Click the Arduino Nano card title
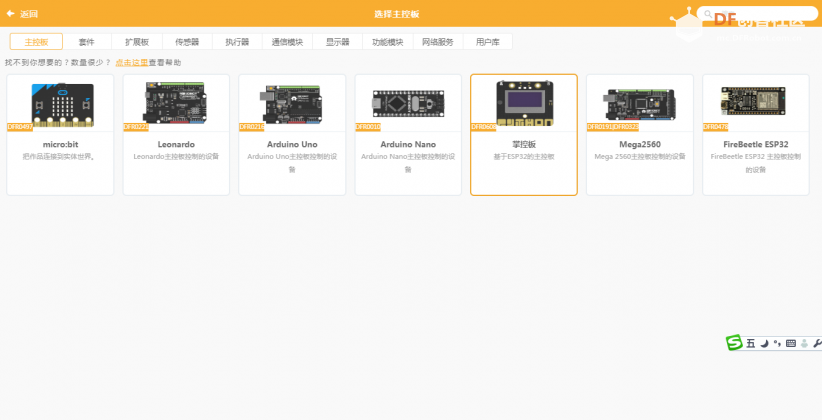 tap(408, 144)
